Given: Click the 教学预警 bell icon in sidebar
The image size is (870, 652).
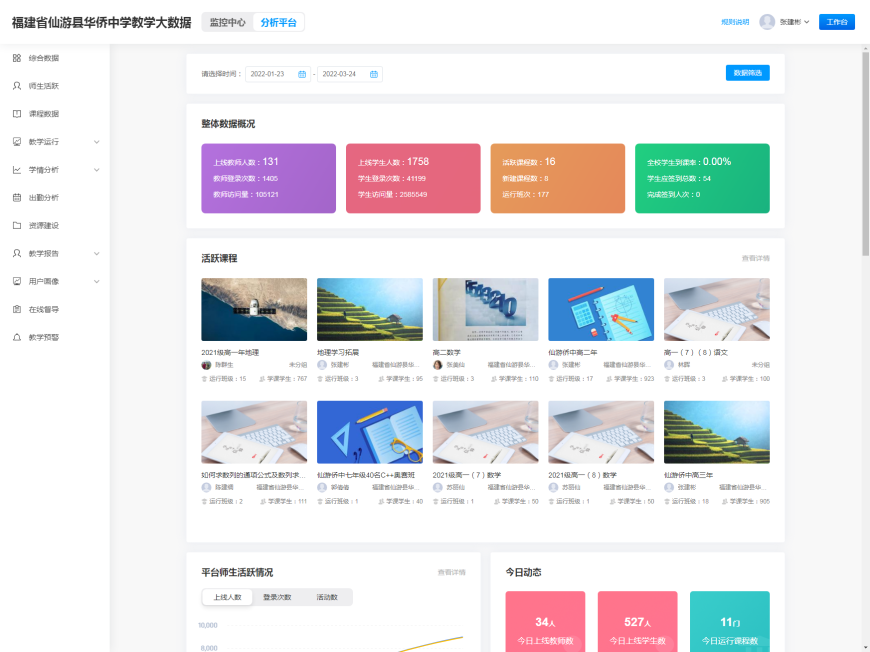Looking at the screenshot, I should point(17,338).
